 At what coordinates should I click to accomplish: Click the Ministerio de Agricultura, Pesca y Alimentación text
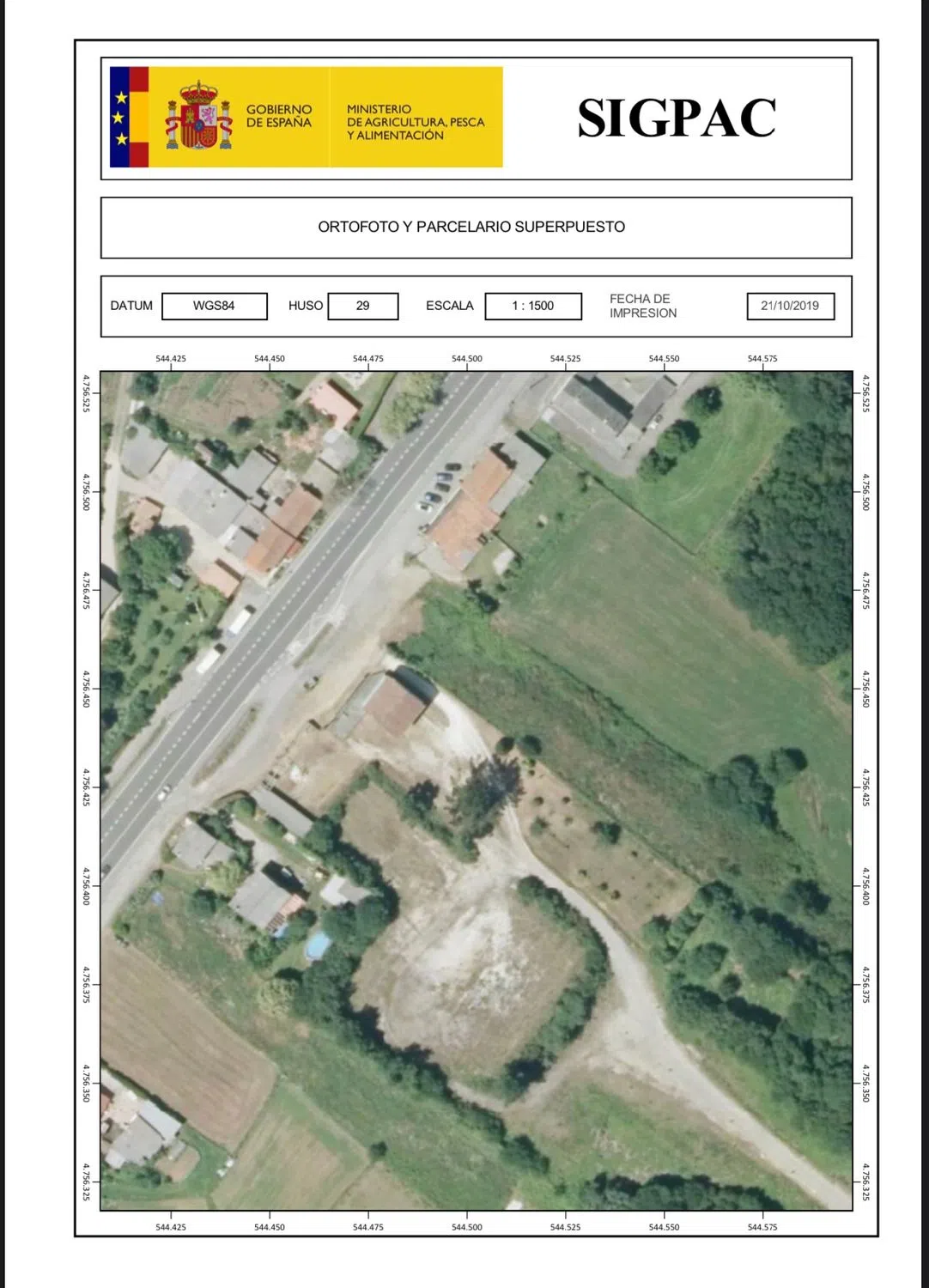pyautogui.click(x=415, y=122)
